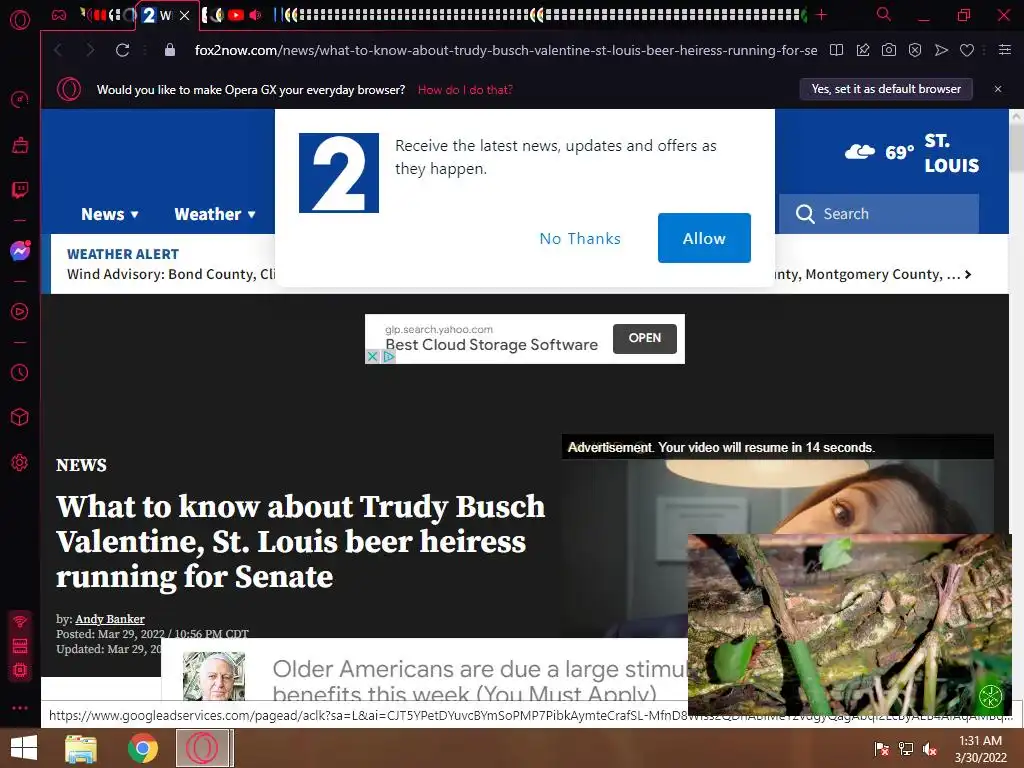The width and height of the screenshot is (1024, 768).
Task: Click the picture-in-picture video thumbnail
Action: 850,624
